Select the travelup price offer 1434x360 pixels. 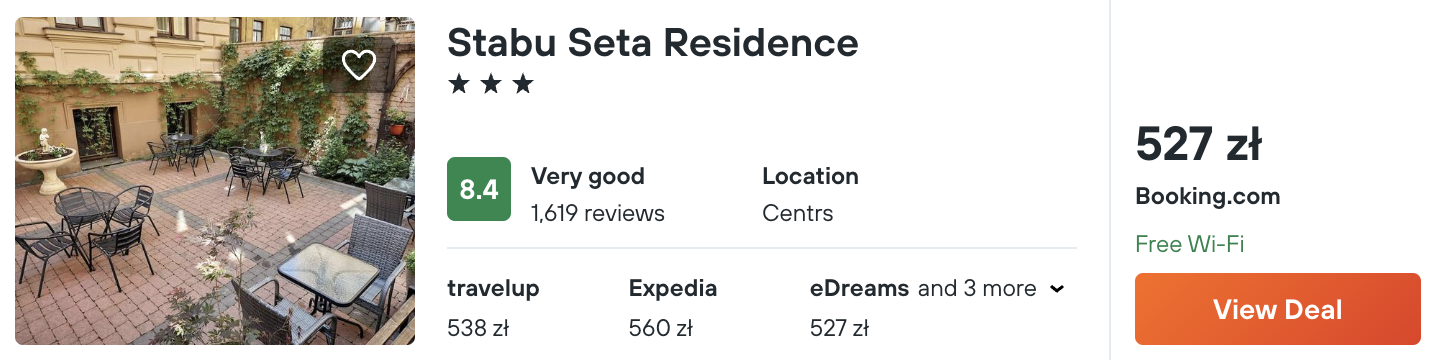(493, 307)
